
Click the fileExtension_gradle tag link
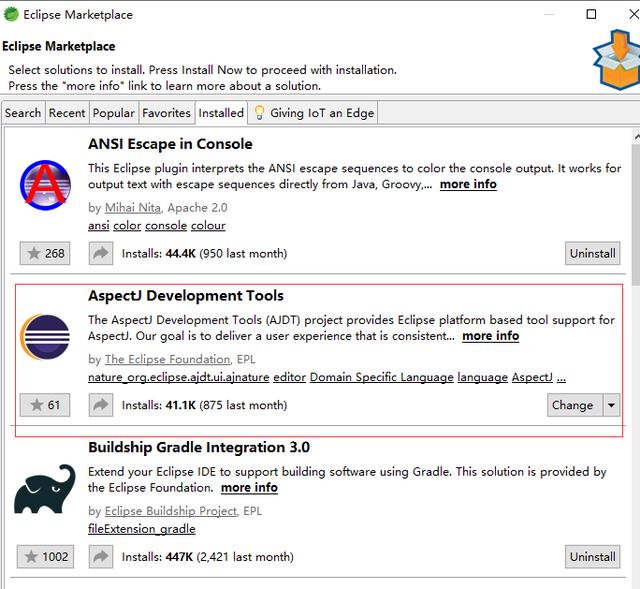[x=142, y=529]
